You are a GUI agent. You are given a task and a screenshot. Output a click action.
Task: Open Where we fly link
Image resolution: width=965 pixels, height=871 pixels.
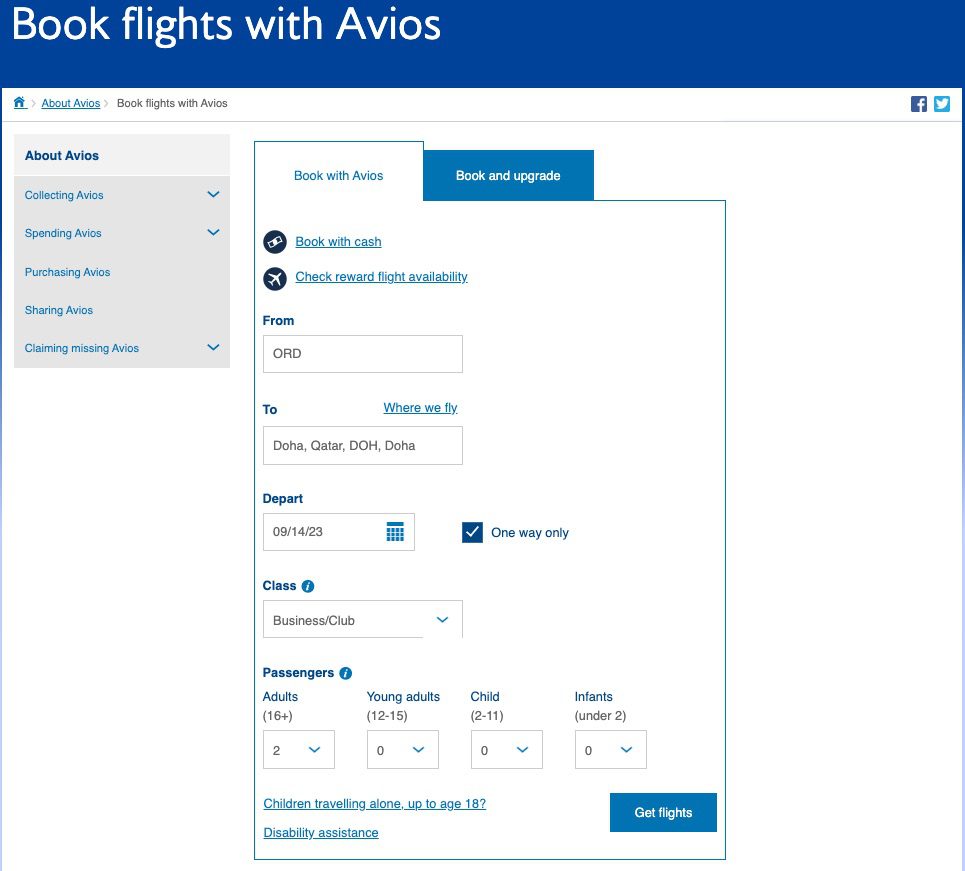[420, 407]
